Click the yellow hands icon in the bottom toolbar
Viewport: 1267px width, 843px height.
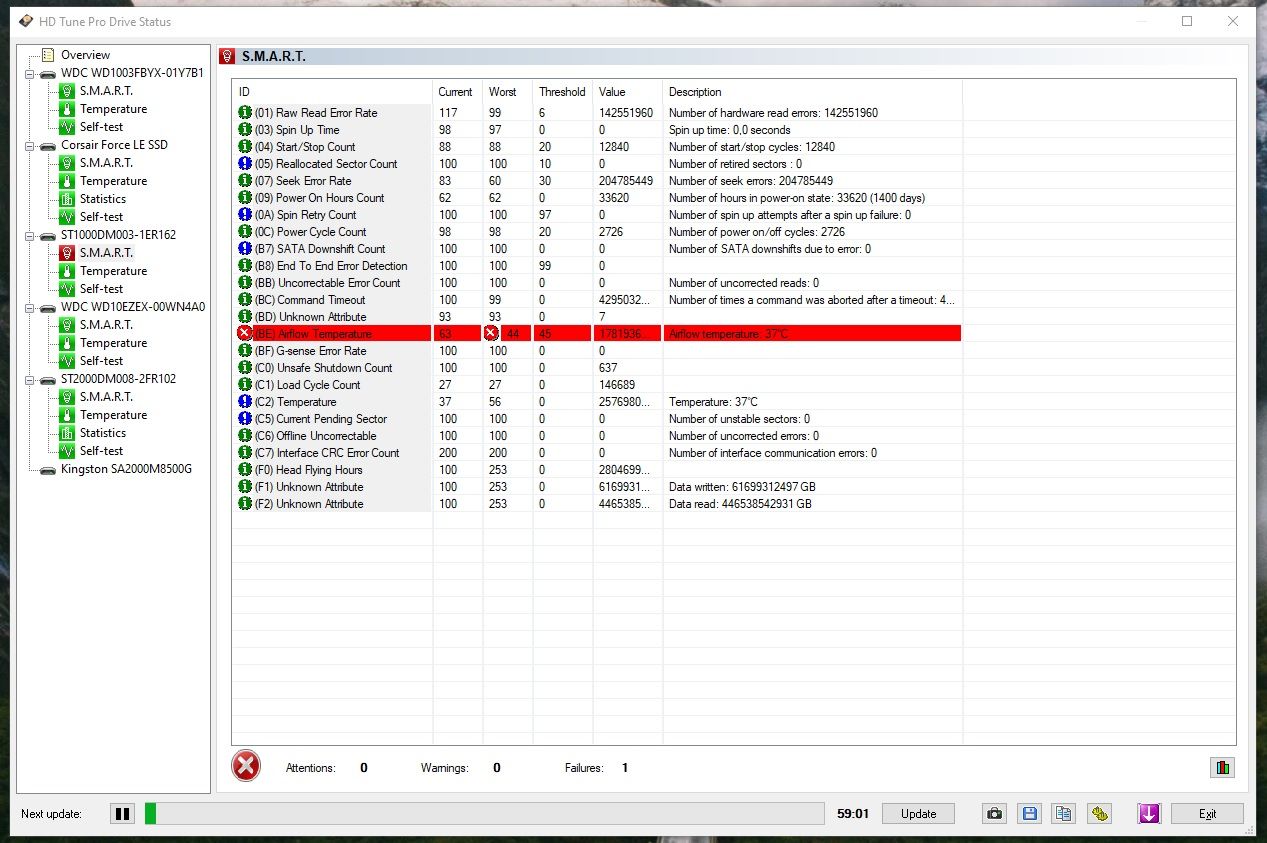pyautogui.click(x=1099, y=813)
